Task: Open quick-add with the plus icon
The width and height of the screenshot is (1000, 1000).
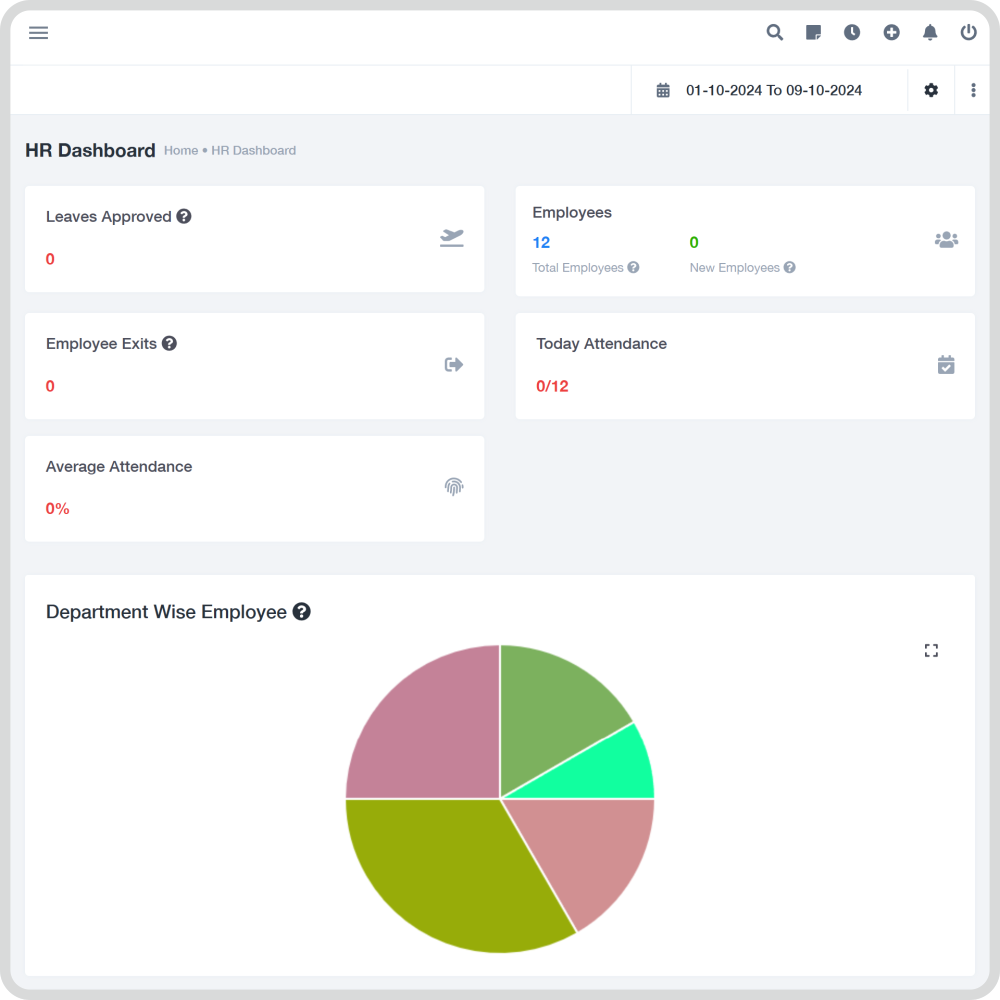Action: click(x=891, y=32)
